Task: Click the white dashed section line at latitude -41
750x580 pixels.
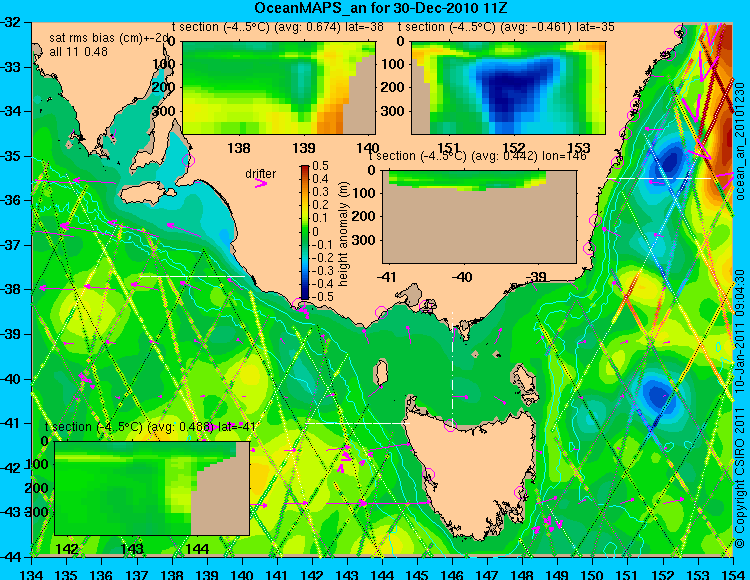Action: click(x=358, y=423)
